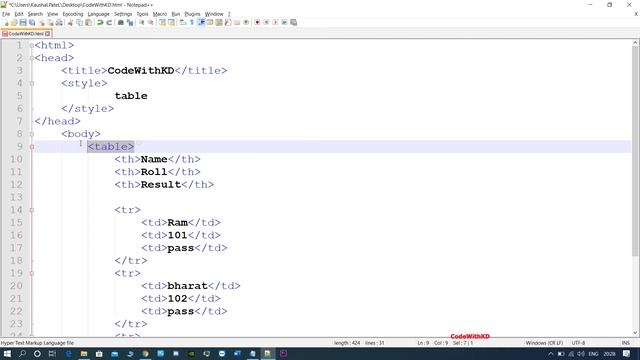640x360 pixels.
Task: Click the Save All toolbar icon
Action: (x=32, y=22)
